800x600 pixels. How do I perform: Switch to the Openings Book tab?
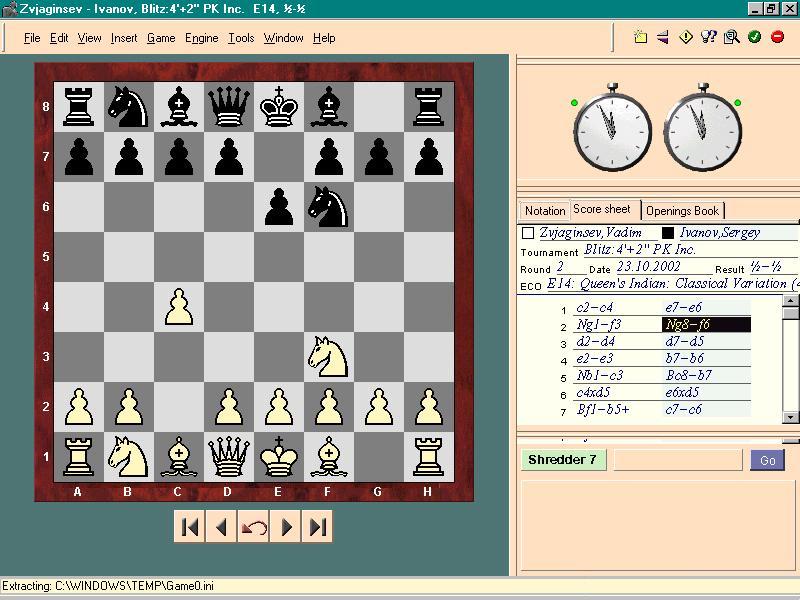coord(682,211)
